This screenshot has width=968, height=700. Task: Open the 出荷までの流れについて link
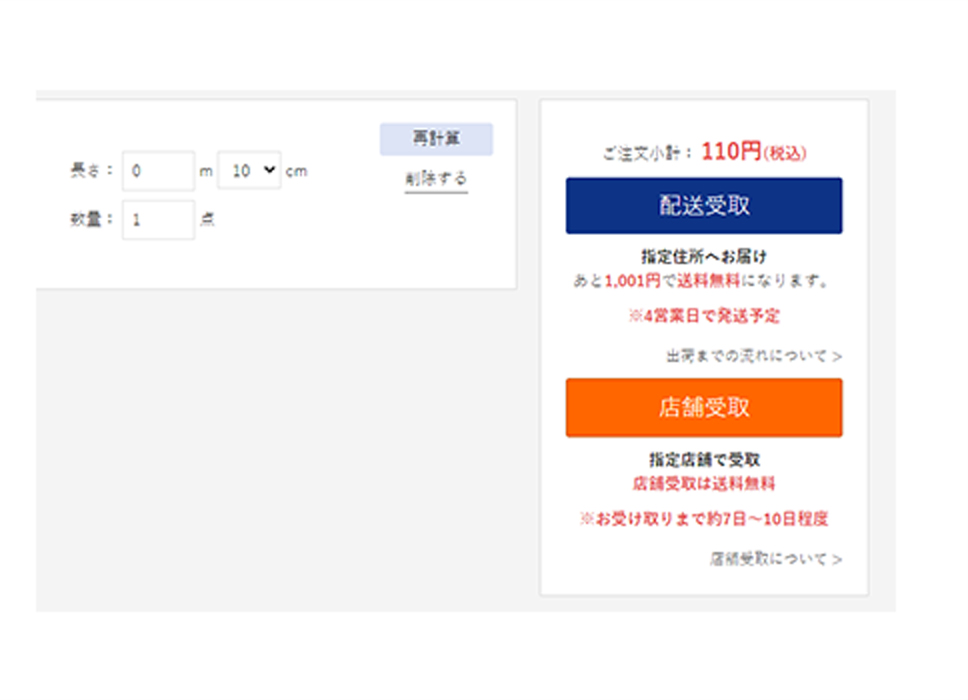tap(754, 356)
